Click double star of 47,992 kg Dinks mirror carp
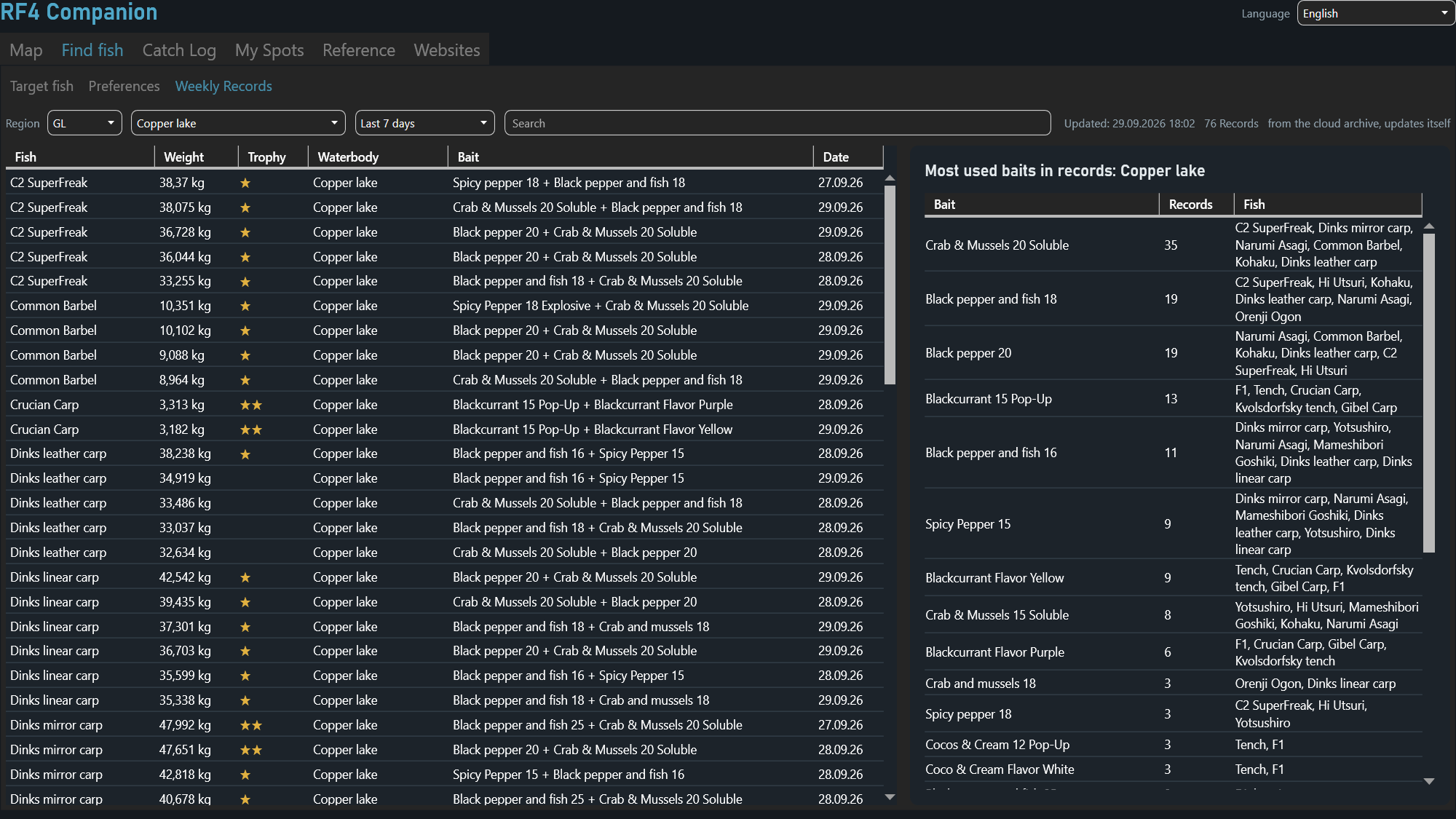Image resolution: width=1456 pixels, height=819 pixels. tap(251, 725)
